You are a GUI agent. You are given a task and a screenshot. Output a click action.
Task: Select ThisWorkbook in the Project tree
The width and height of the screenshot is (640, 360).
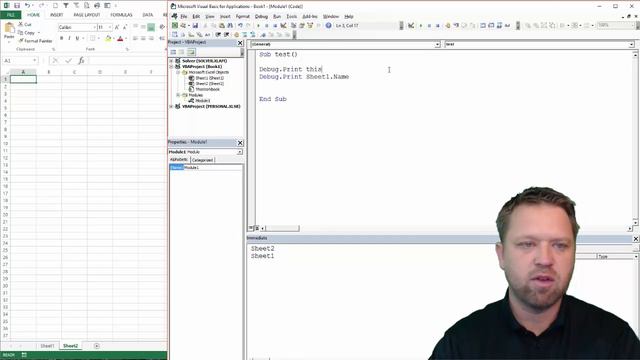[x=207, y=89]
